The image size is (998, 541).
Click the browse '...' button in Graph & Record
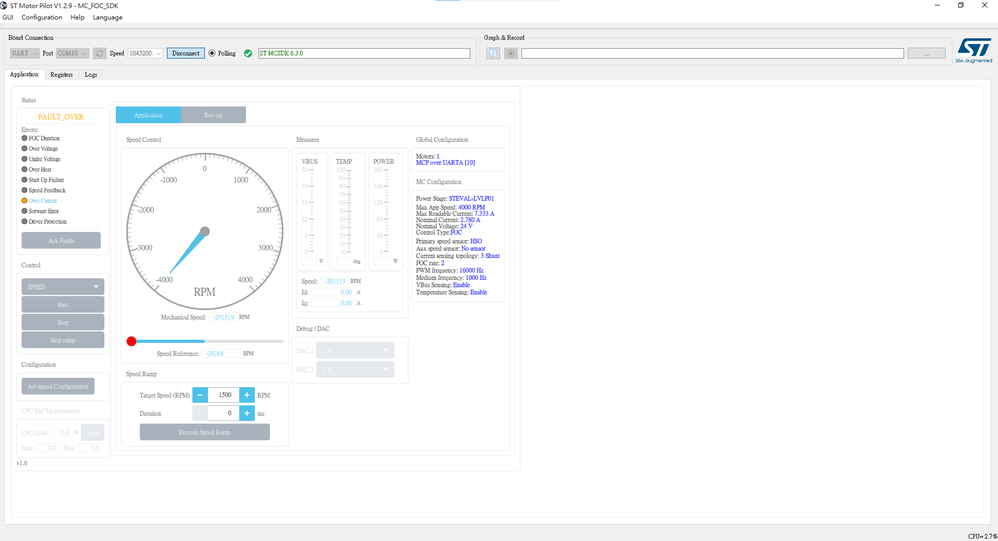click(926, 53)
